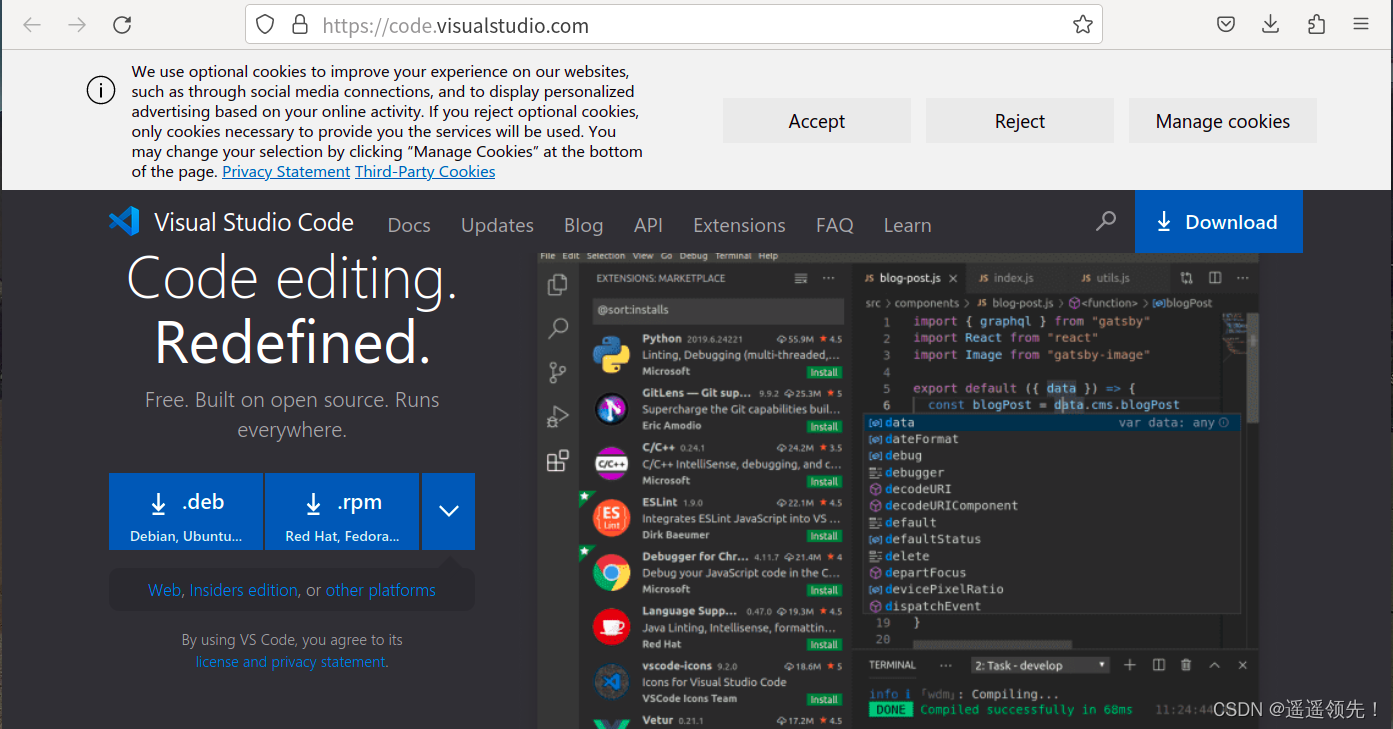This screenshot has height=729, width=1393.
Task: Click the blue Download button
Action: point(1219,222)
